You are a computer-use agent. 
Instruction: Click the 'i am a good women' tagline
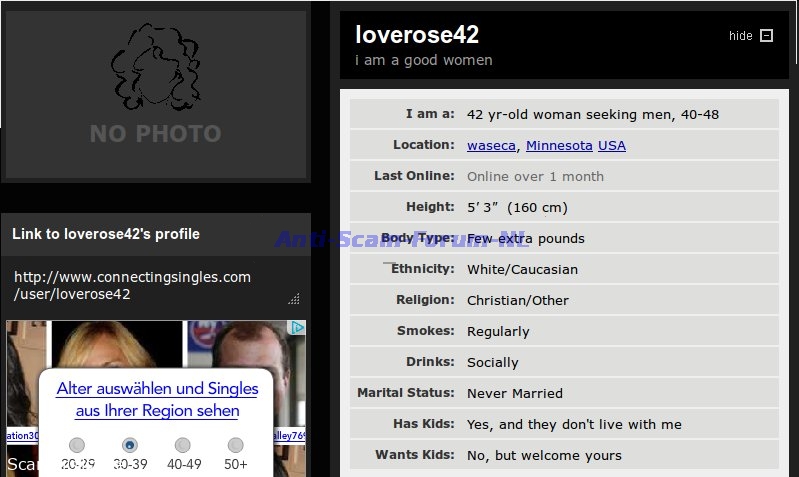coord(424,60)
